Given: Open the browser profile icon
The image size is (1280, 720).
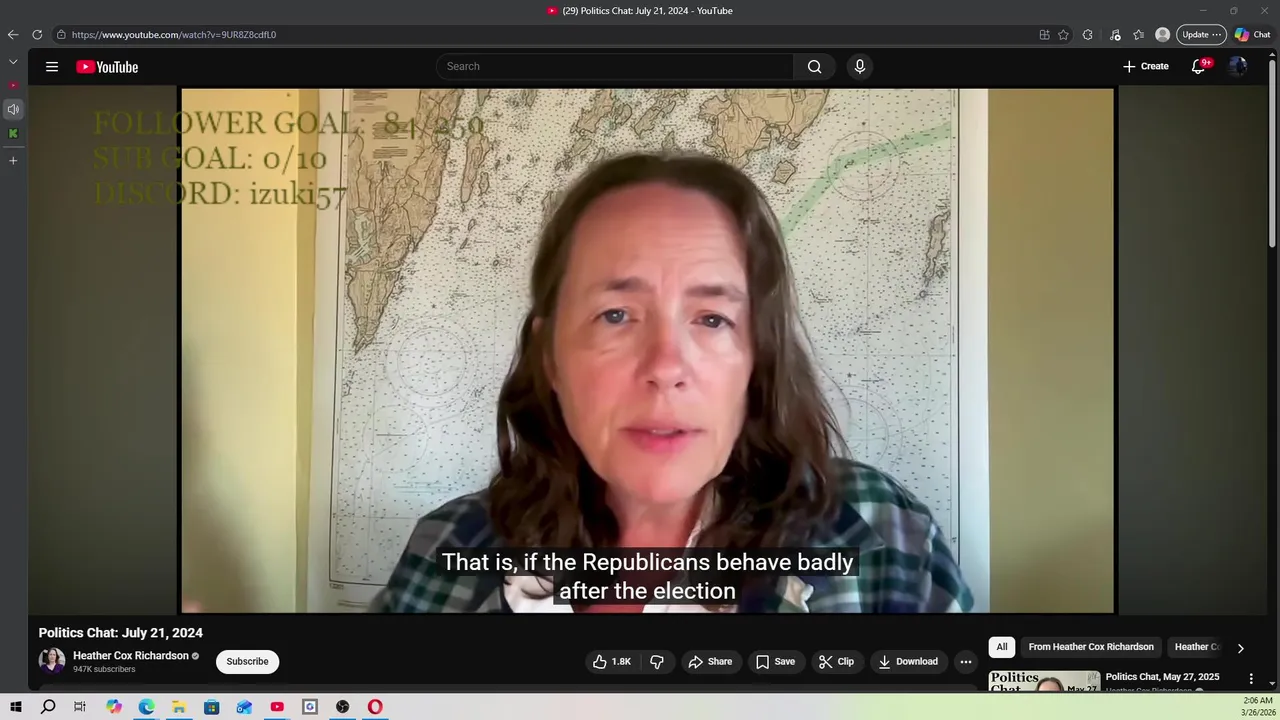Looking at the screenshot, I should [x=1162, y=34].
